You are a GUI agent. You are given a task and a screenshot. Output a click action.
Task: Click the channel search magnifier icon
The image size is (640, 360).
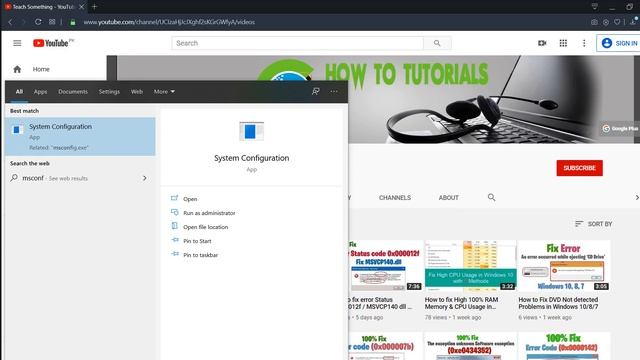pos(491,198)
